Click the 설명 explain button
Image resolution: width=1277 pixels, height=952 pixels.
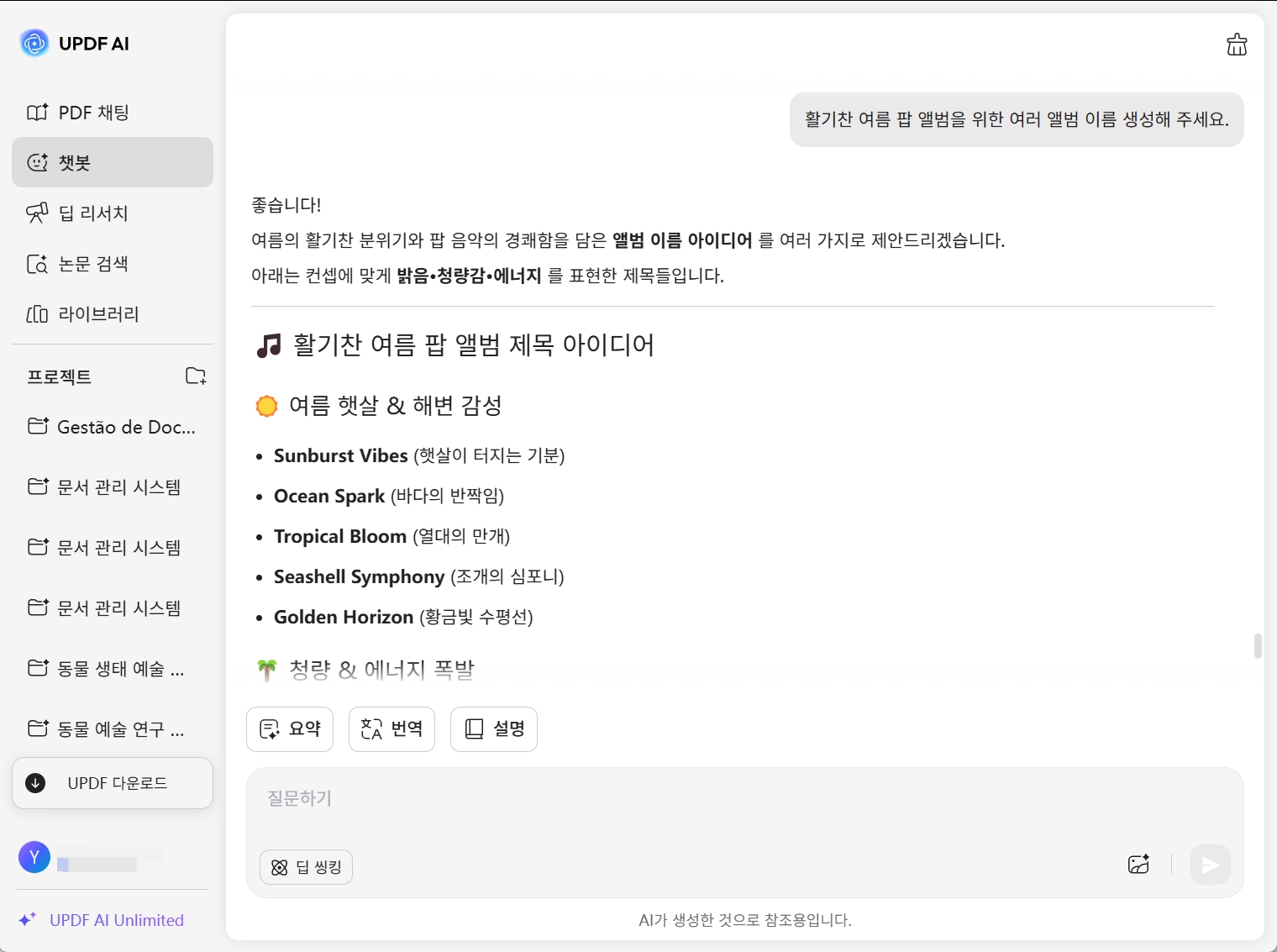click(494, 728)
